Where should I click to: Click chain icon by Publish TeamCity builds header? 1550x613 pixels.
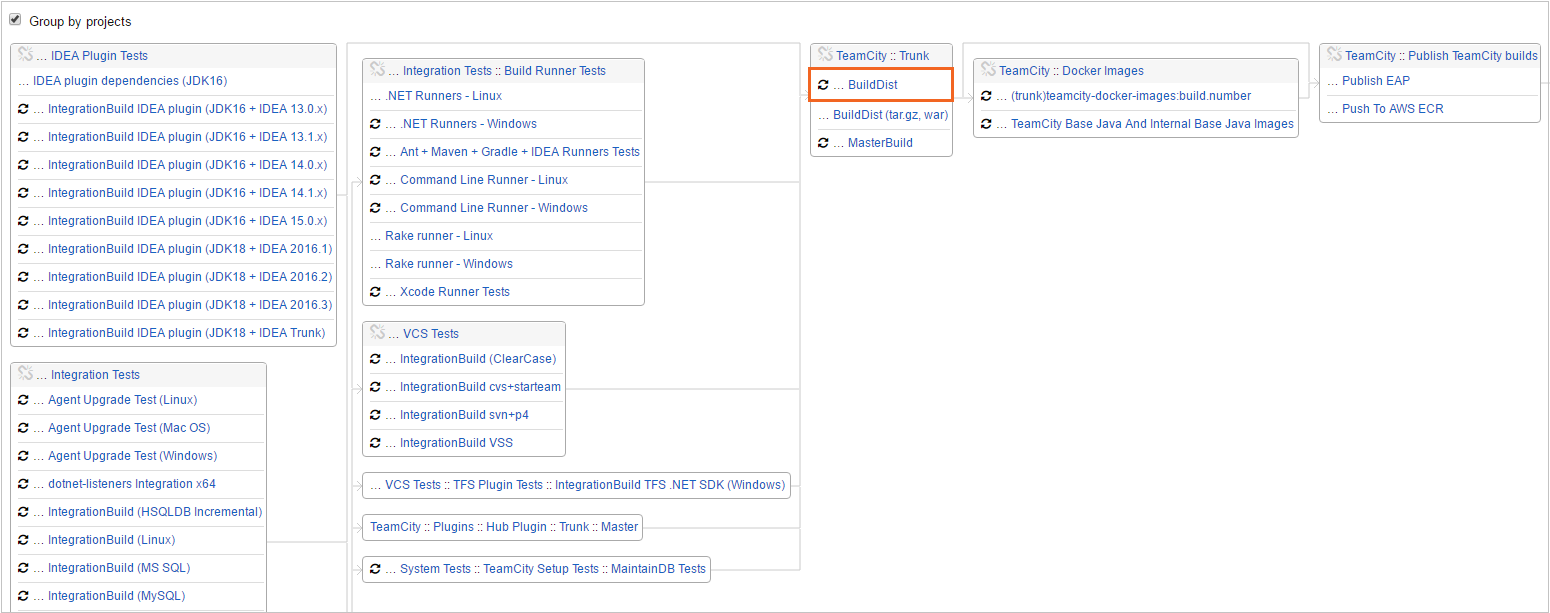click(1334, 55)
